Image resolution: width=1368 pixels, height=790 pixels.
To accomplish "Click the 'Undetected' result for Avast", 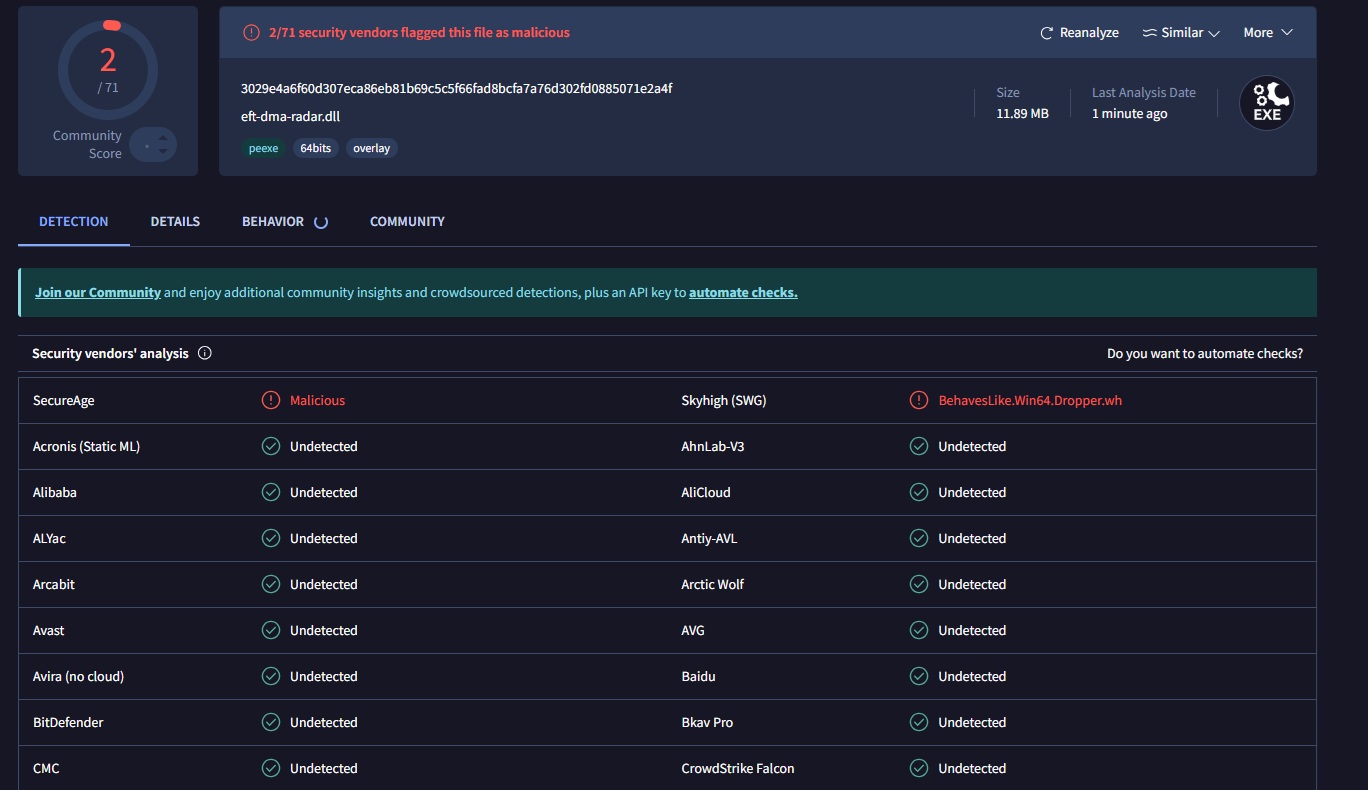I will coord(324,630).
